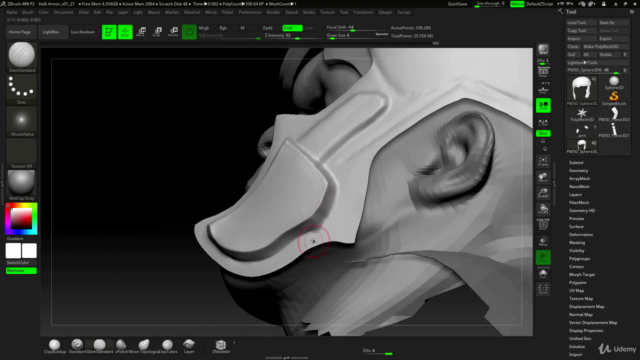Screen dimensions: 640x360
Task: Select the ZModeler brush in bottom shelf
Action: click(x=221, y=346)
